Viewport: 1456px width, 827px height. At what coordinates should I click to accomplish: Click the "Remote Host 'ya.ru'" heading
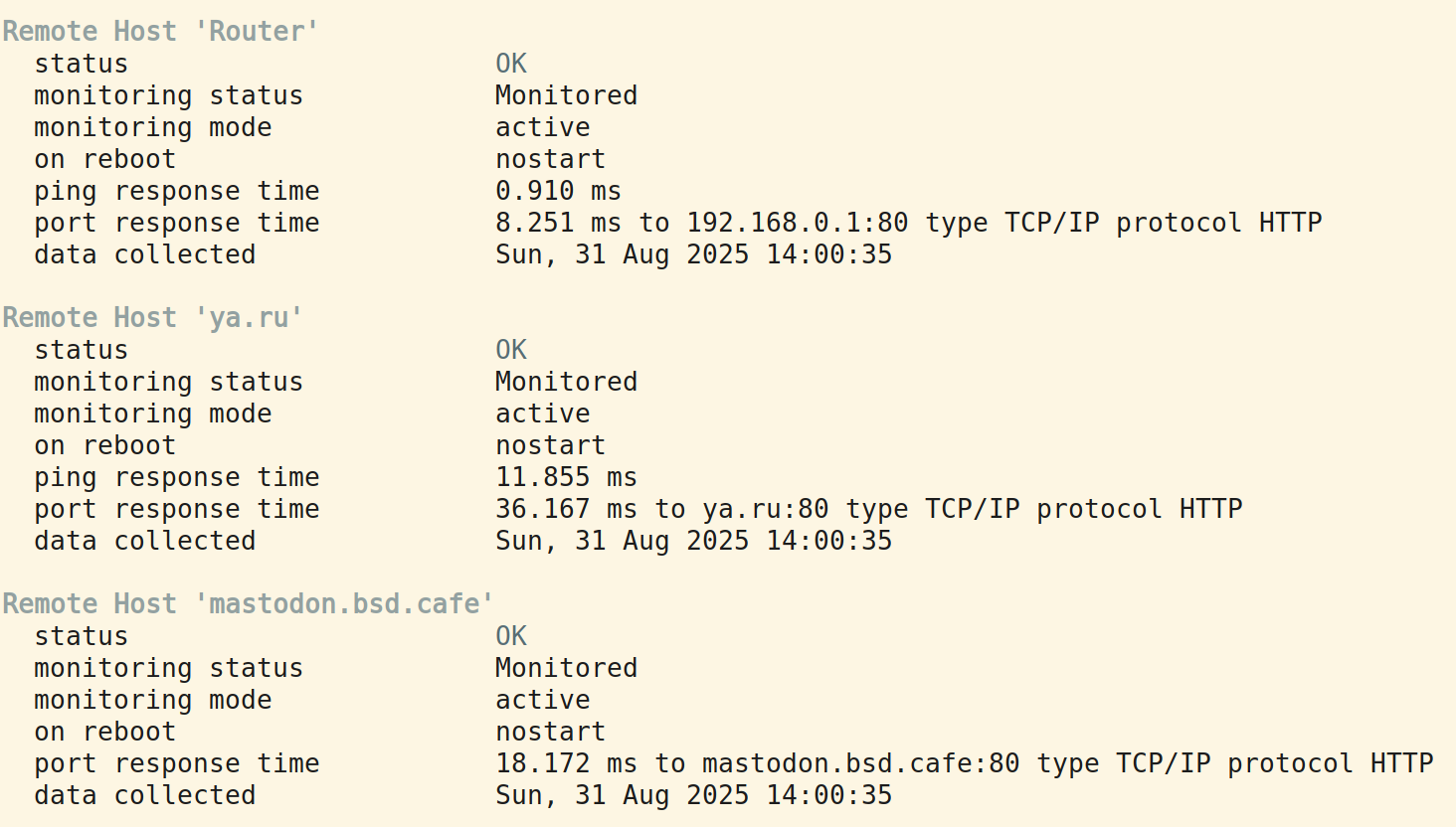tap(152, 318)
